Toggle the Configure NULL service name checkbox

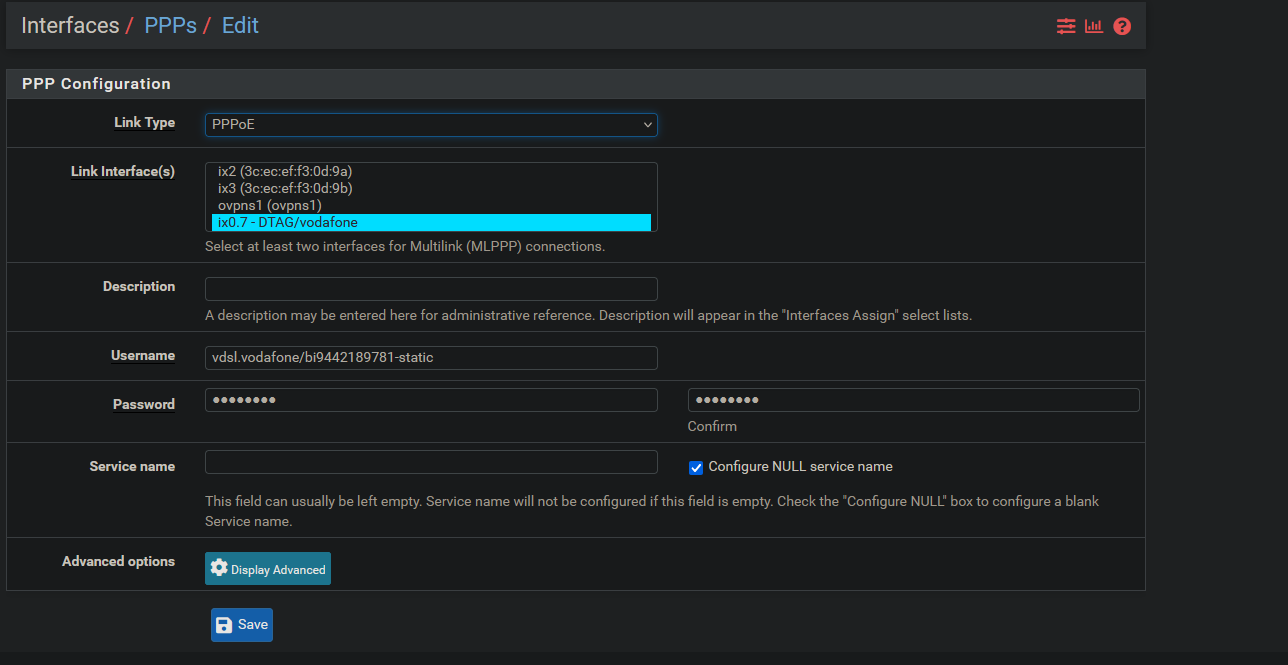(x=696, y=468)
